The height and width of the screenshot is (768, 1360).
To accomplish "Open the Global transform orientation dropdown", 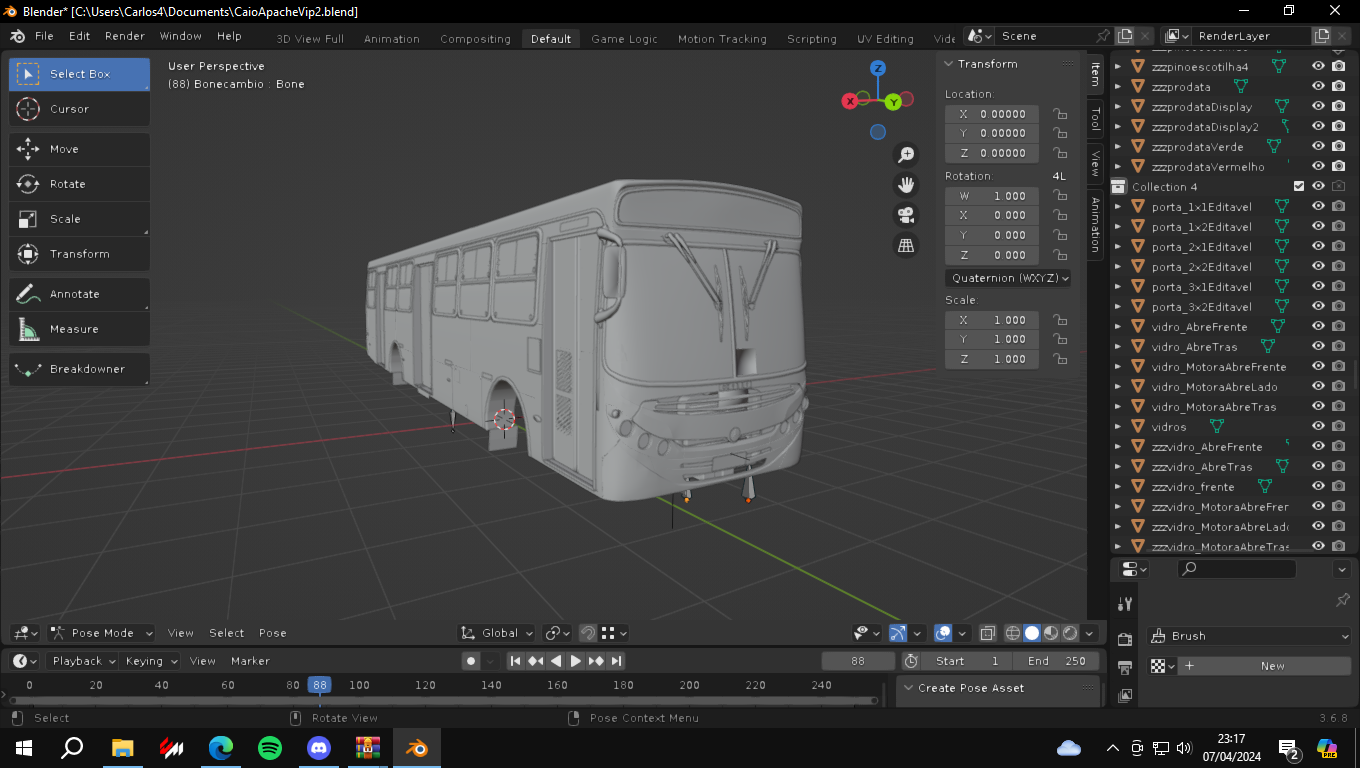I will point(496,633).
